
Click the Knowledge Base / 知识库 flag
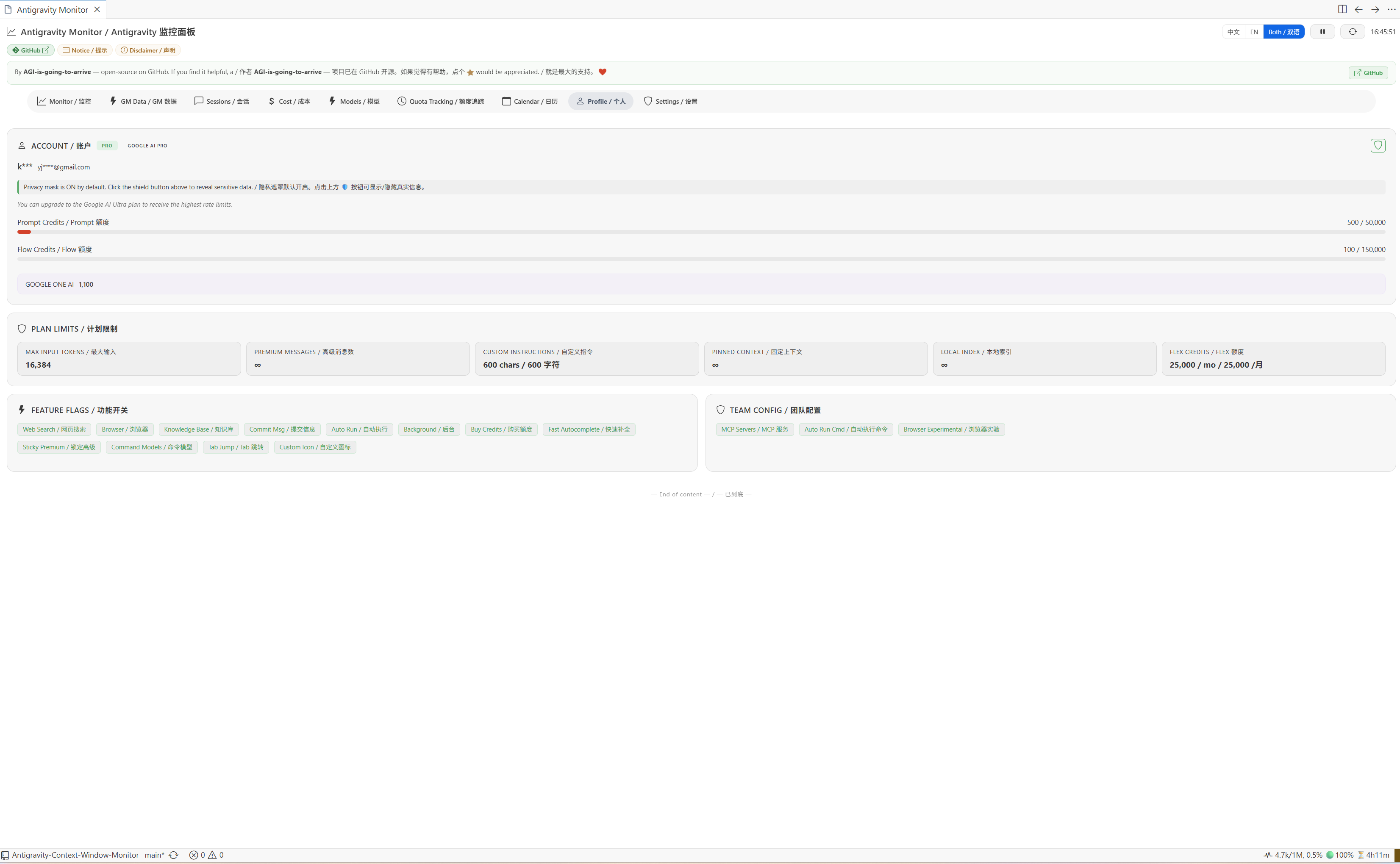198,430
